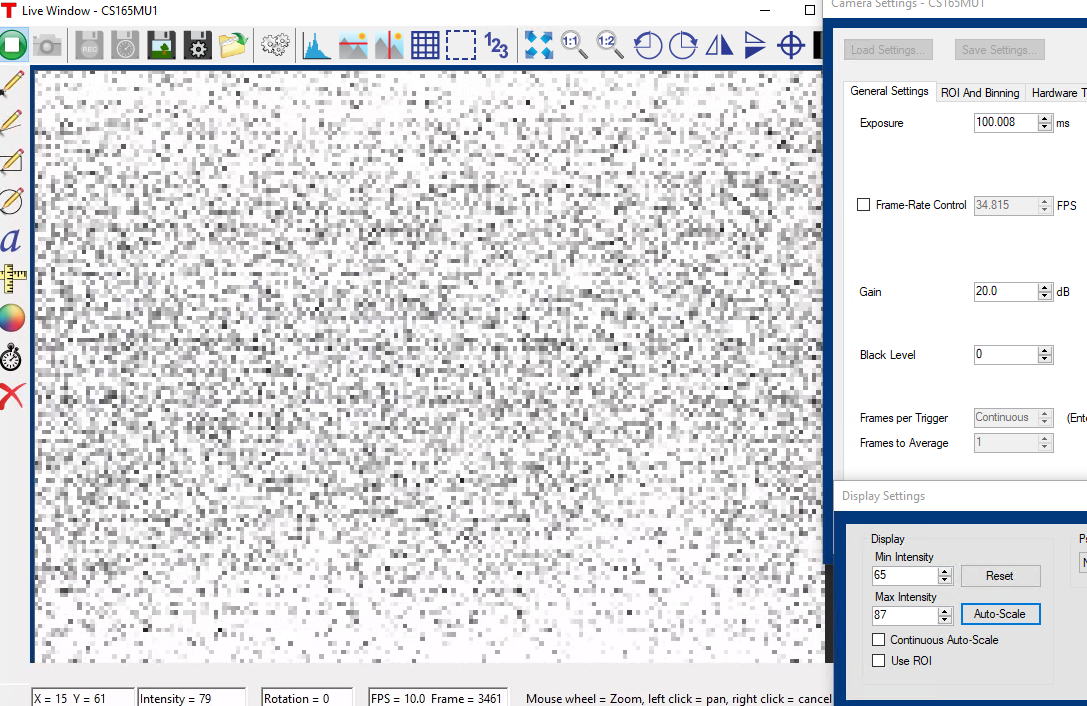Click the Frames per Trigger Continuous field
Viewport: 1087px width, 706px height.
1005,417
